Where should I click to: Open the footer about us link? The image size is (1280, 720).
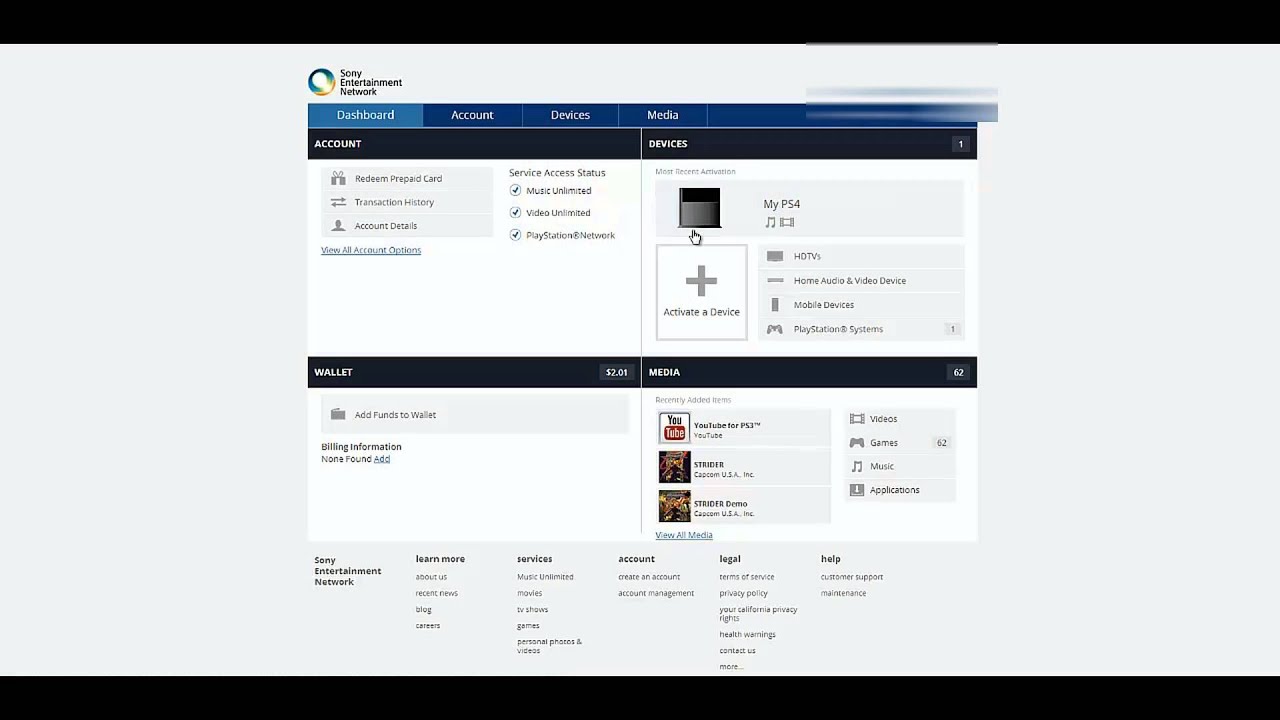pos(432,577)
